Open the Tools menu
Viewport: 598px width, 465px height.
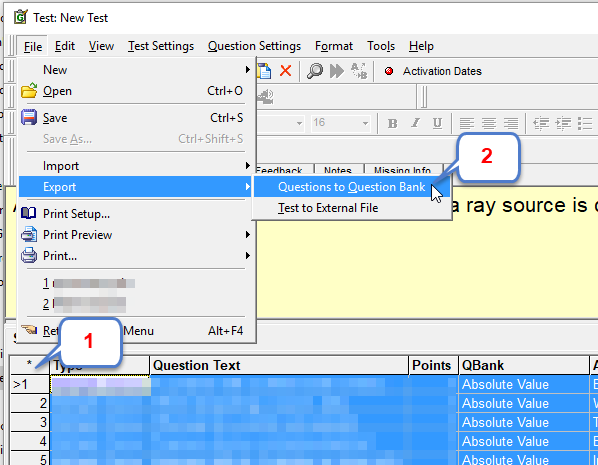coord(381,47)
